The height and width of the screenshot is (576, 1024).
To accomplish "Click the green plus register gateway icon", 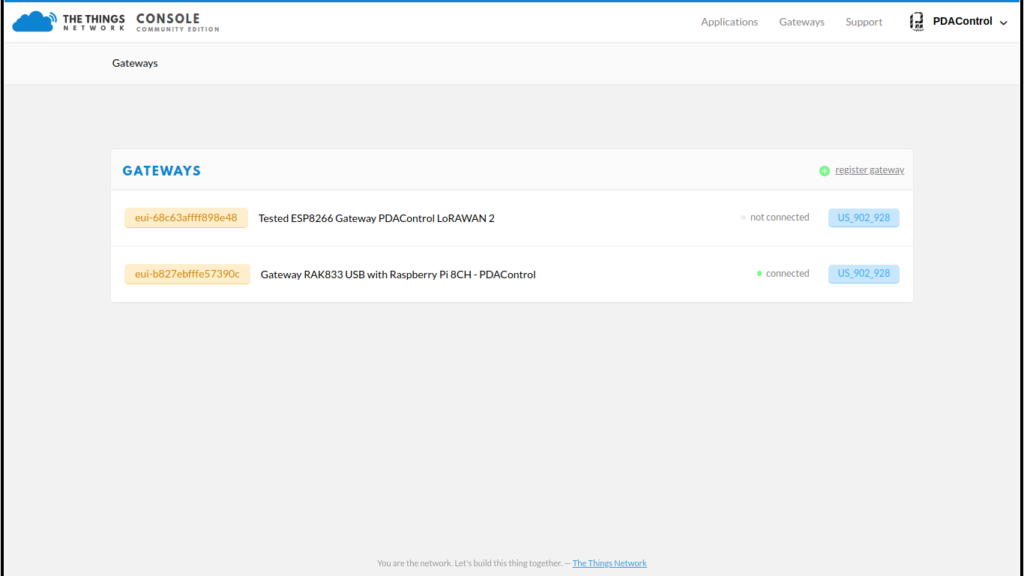I will coord(824,170).
